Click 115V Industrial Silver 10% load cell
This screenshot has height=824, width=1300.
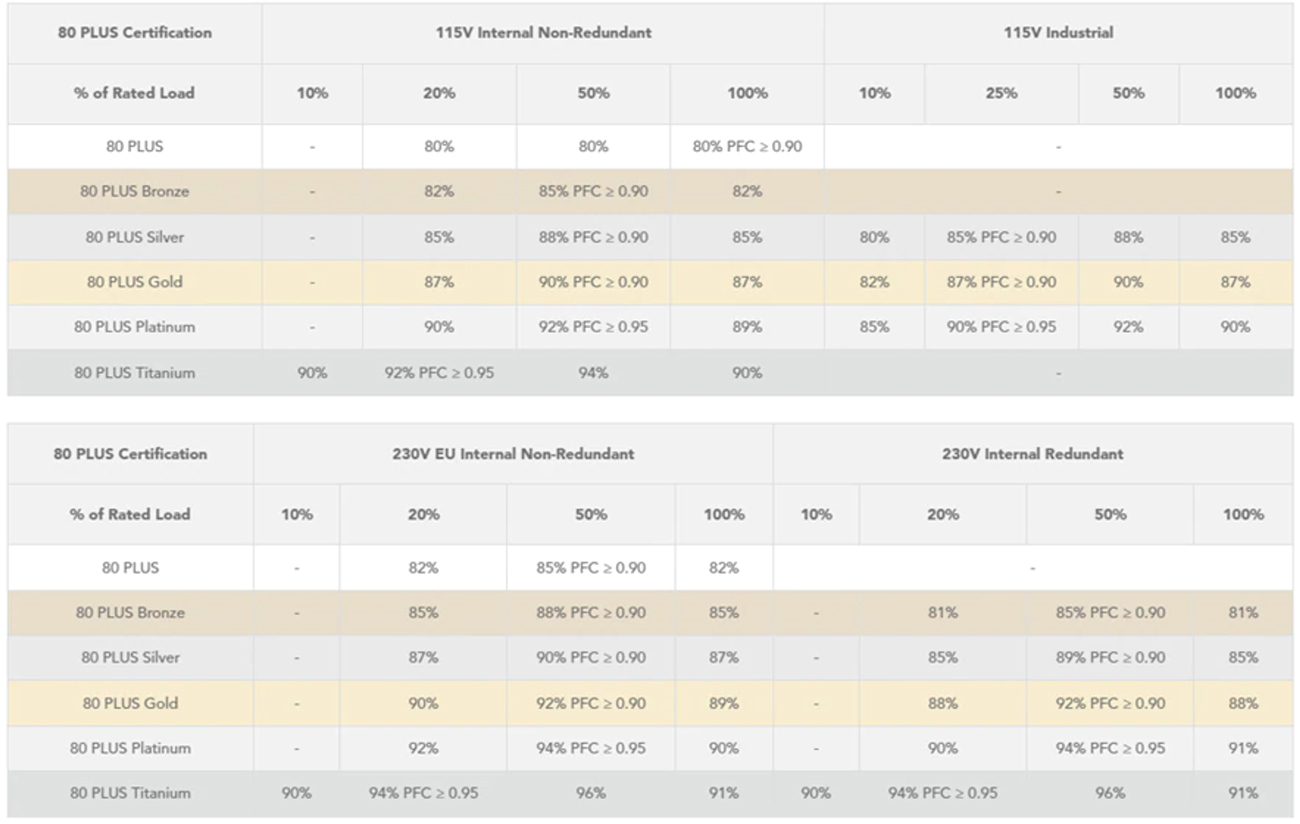click(874, 237)
